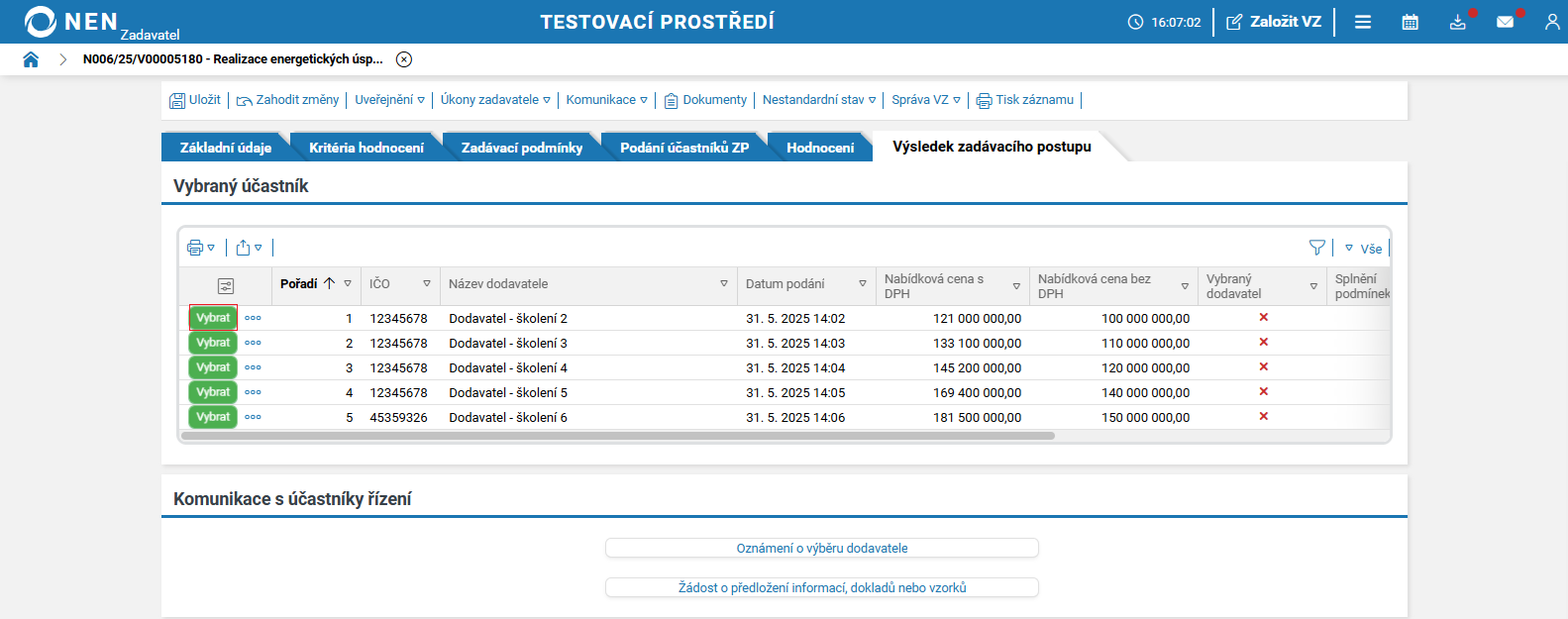The height and width of the screenshot is (619, 1568).
Task: Click the print icon above the table
Action: coord(195,248)
